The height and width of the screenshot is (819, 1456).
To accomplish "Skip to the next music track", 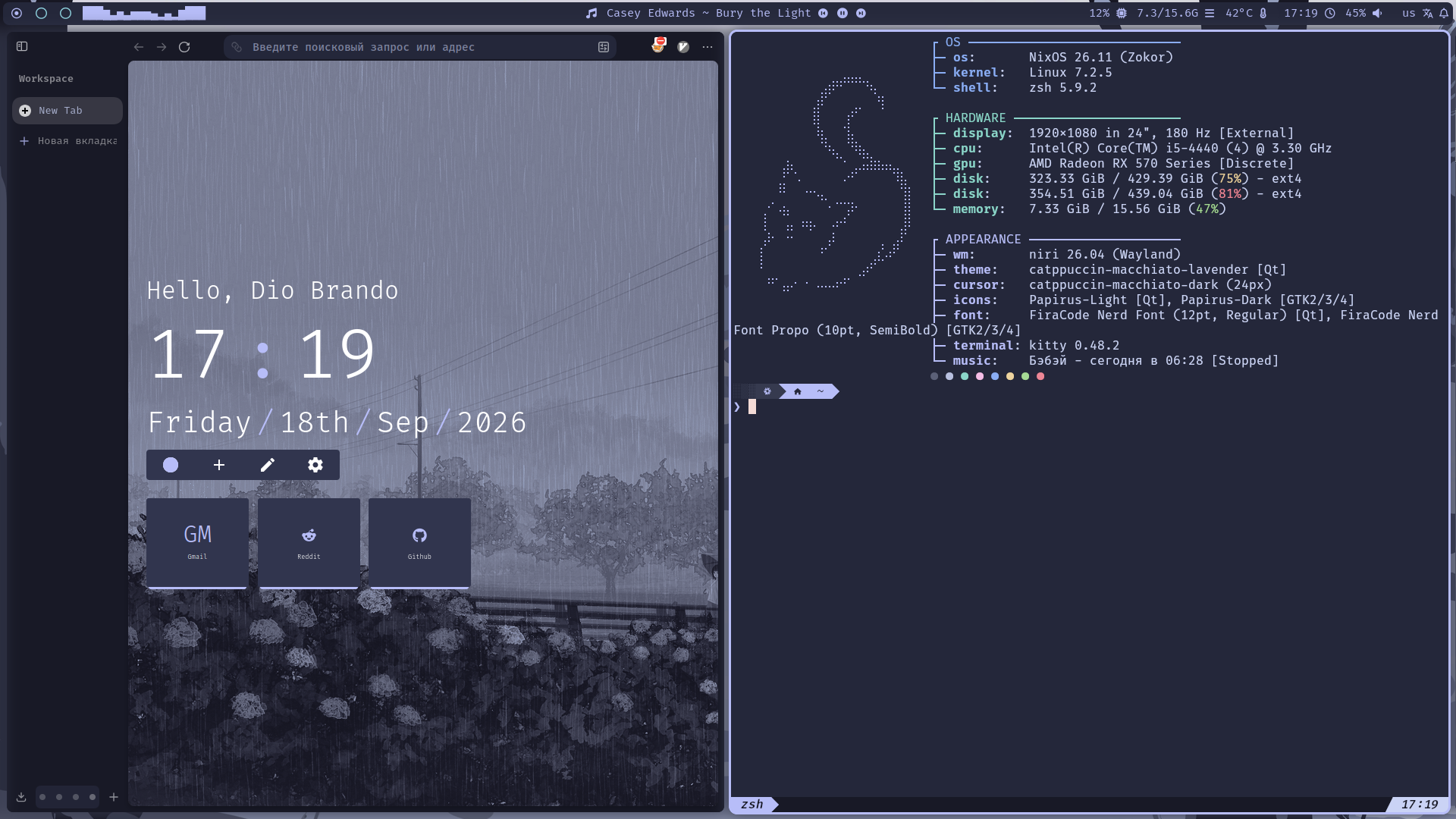I will [861, 13].
